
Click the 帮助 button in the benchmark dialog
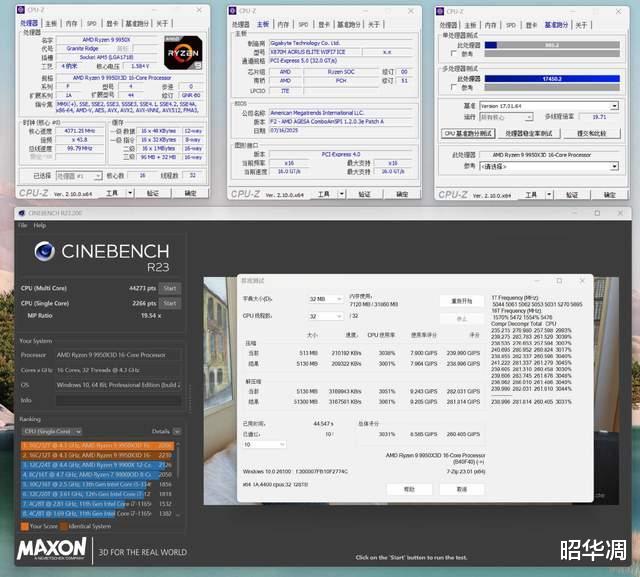point(409,489)
